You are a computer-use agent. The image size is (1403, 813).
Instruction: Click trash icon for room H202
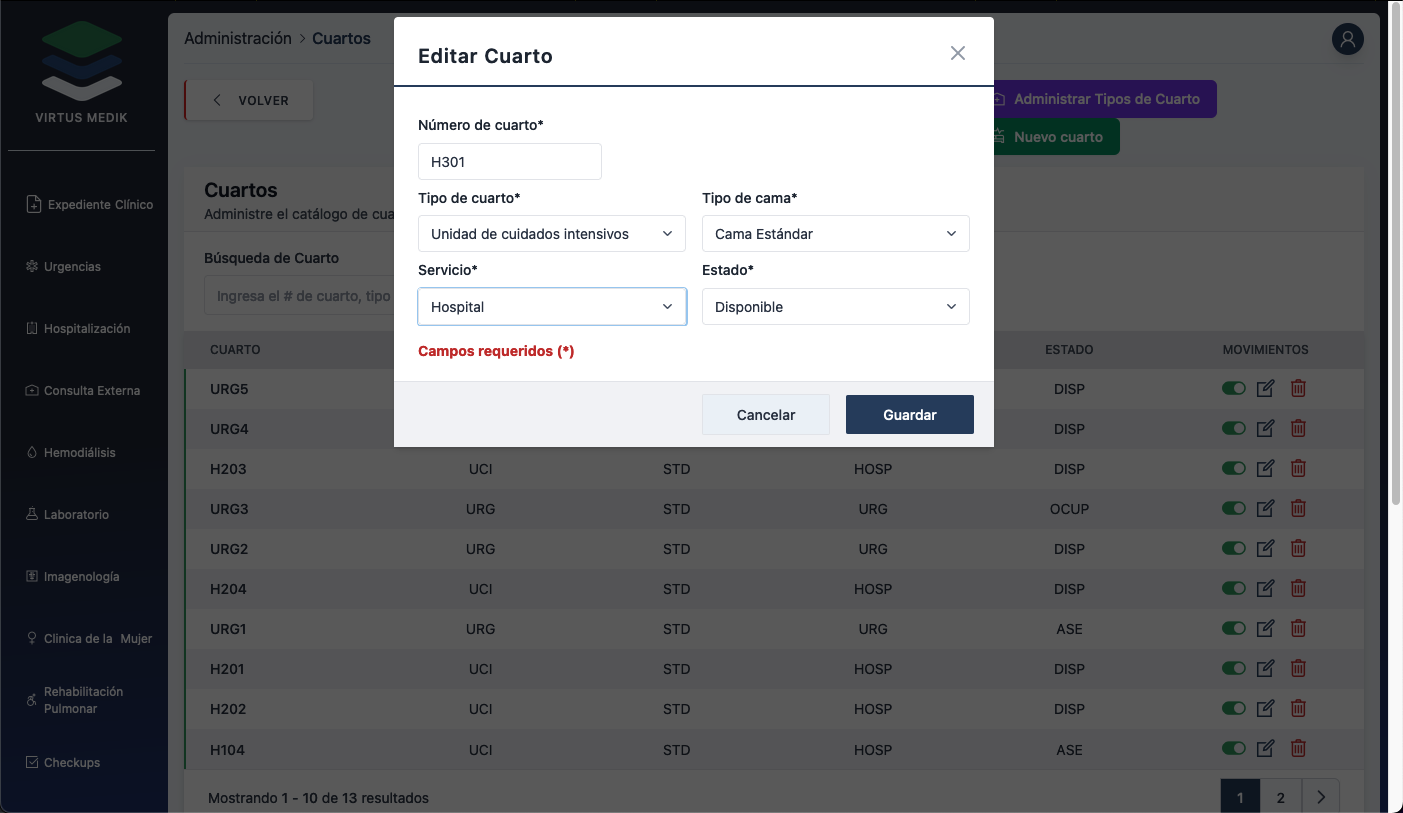pos(1298,708)
